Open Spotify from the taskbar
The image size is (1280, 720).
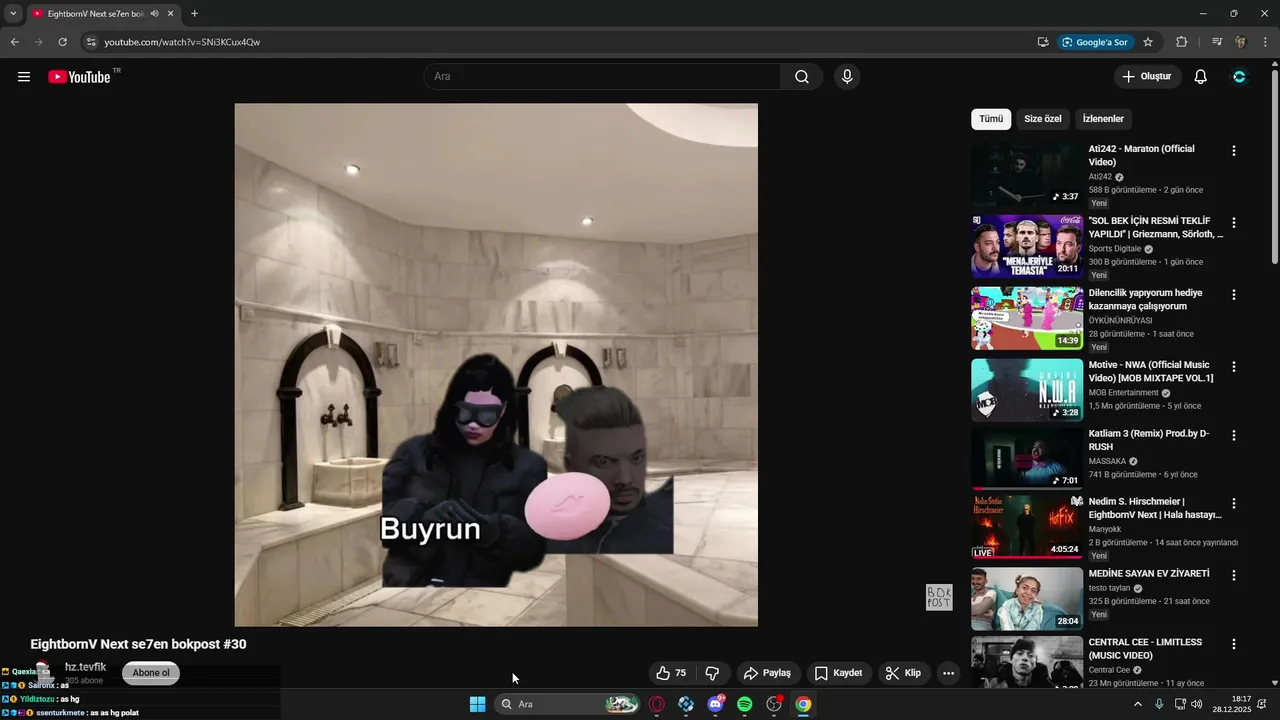(x=744, y=704)
